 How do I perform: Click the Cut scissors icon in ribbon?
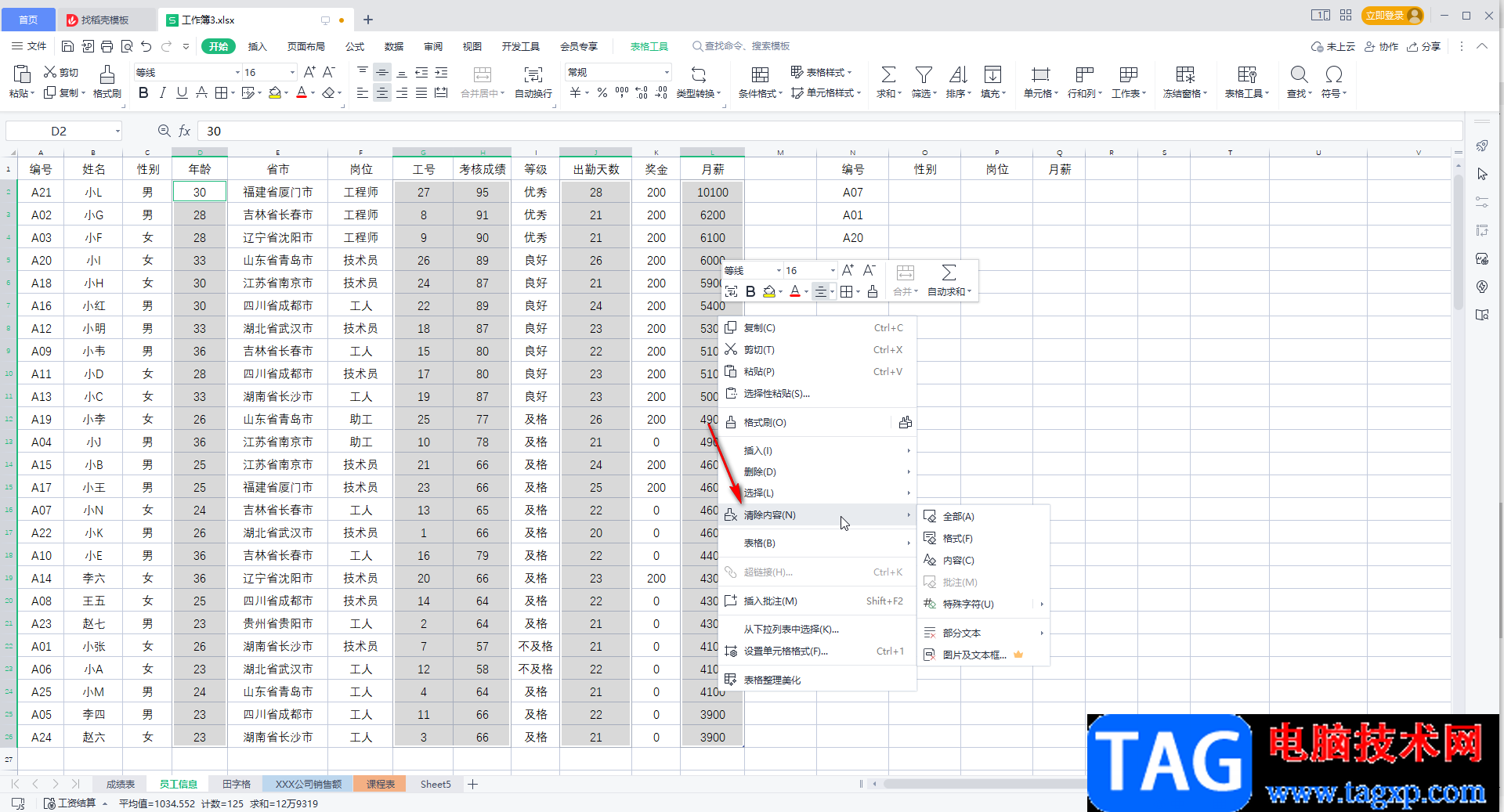click(50, 72)
